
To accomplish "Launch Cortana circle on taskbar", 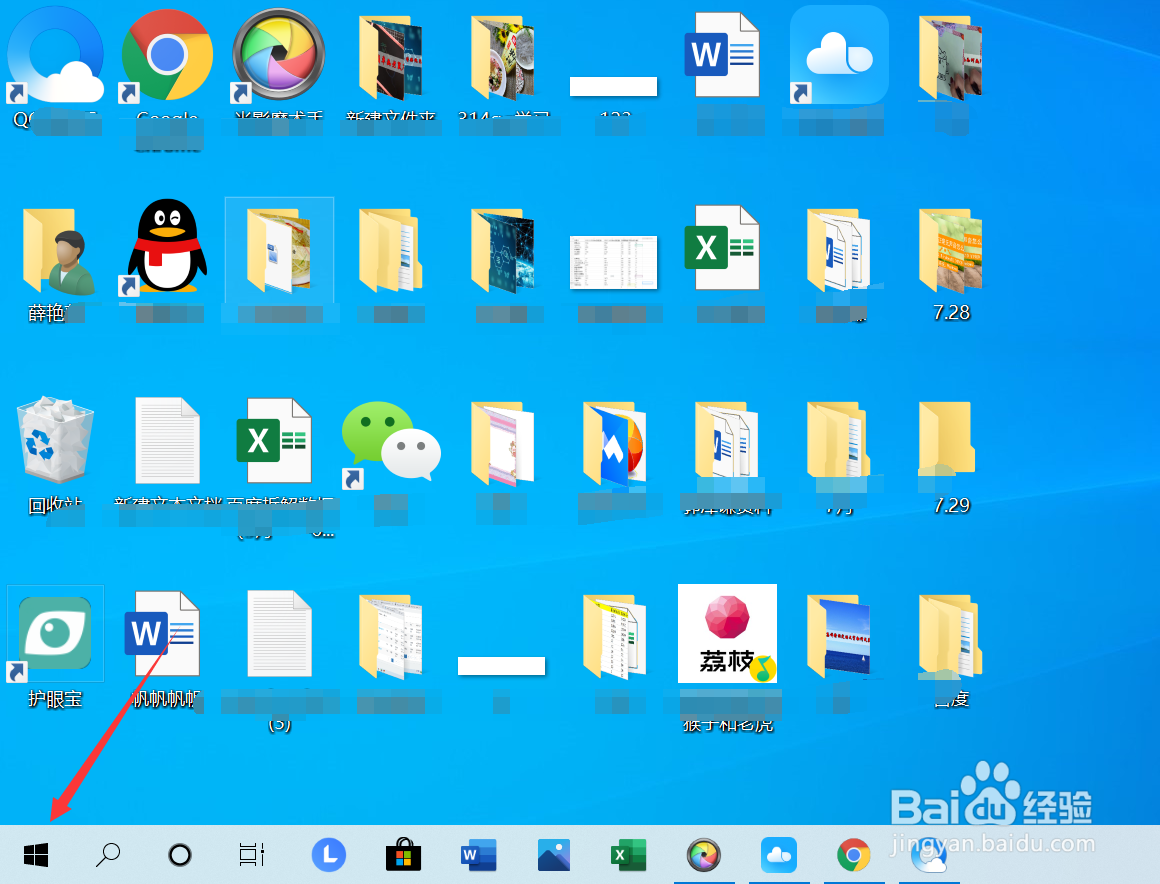I will pos(180,855).
